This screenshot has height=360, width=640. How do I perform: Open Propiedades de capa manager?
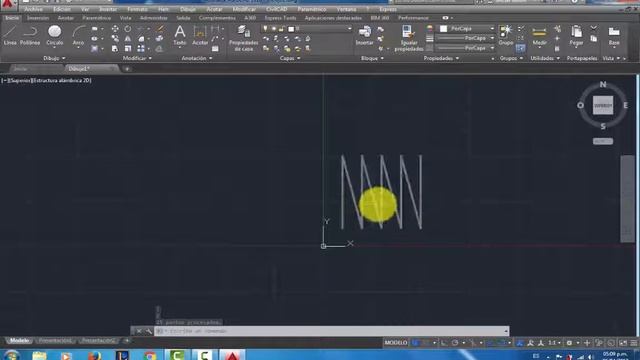click(243, 38)
